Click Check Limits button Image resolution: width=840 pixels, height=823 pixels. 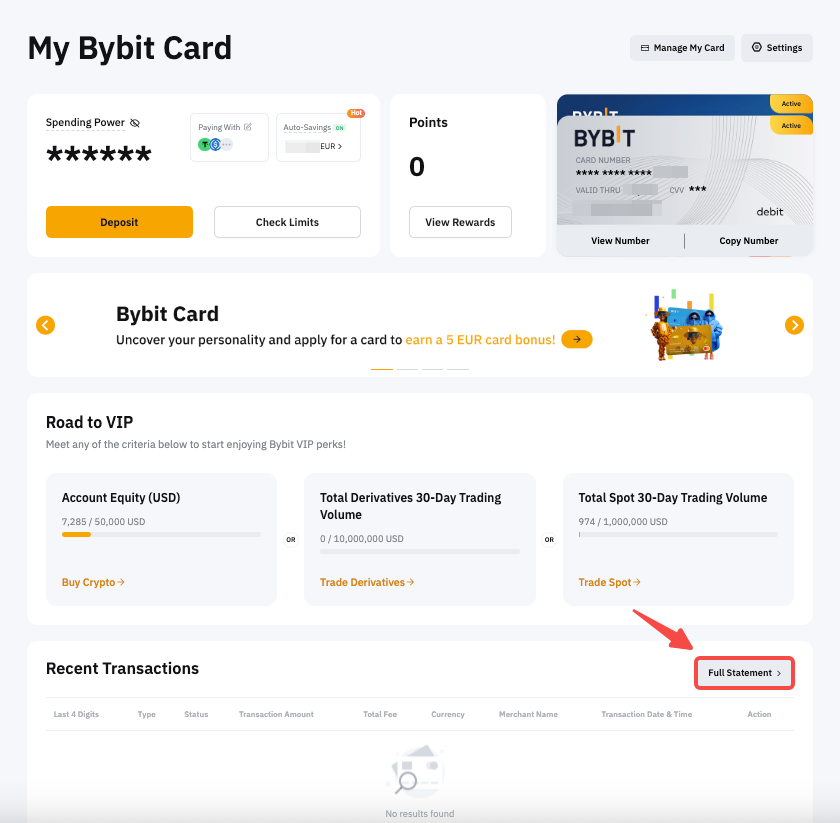287,222
